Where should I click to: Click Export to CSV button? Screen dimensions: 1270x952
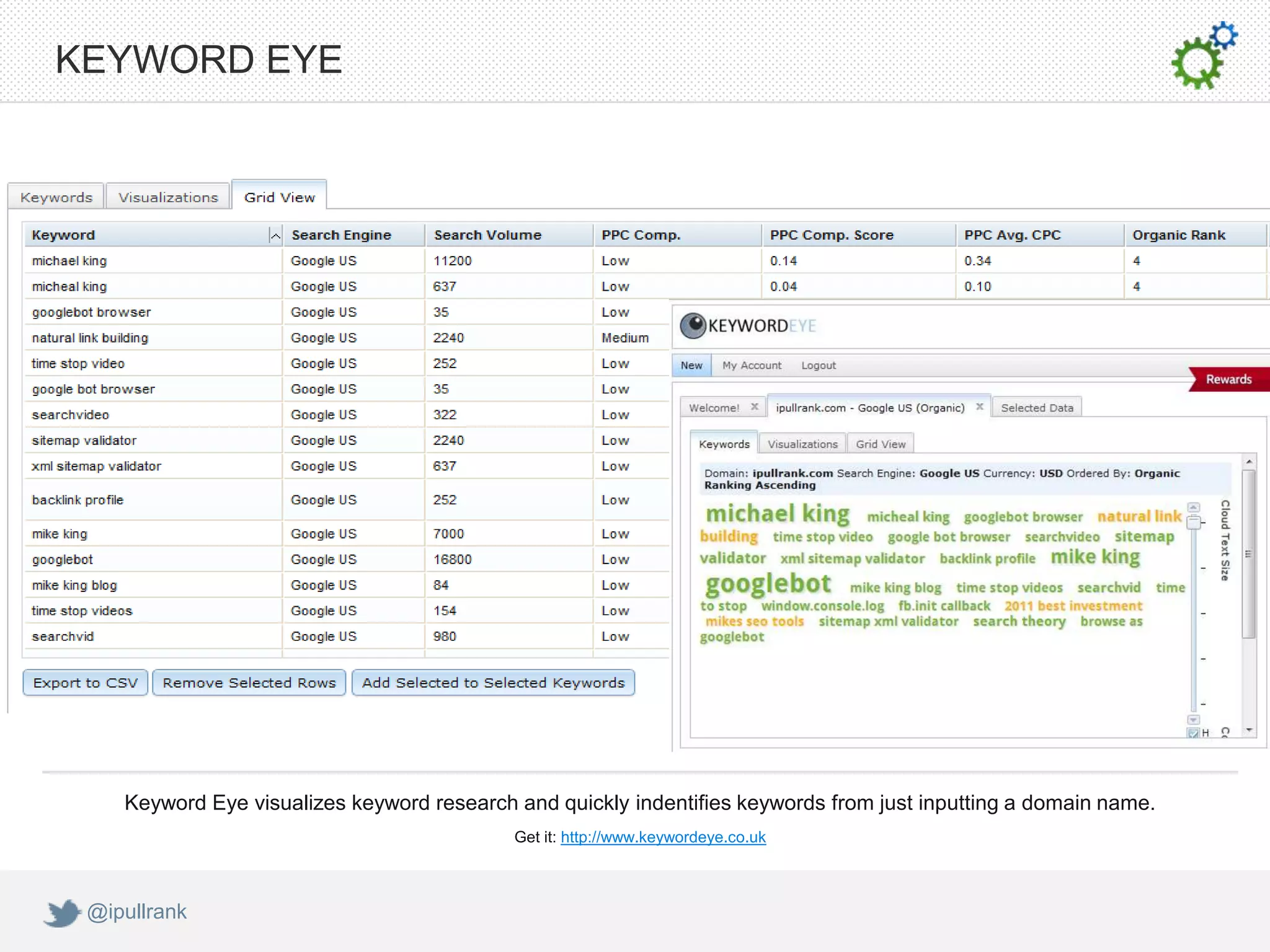point(86,682)
